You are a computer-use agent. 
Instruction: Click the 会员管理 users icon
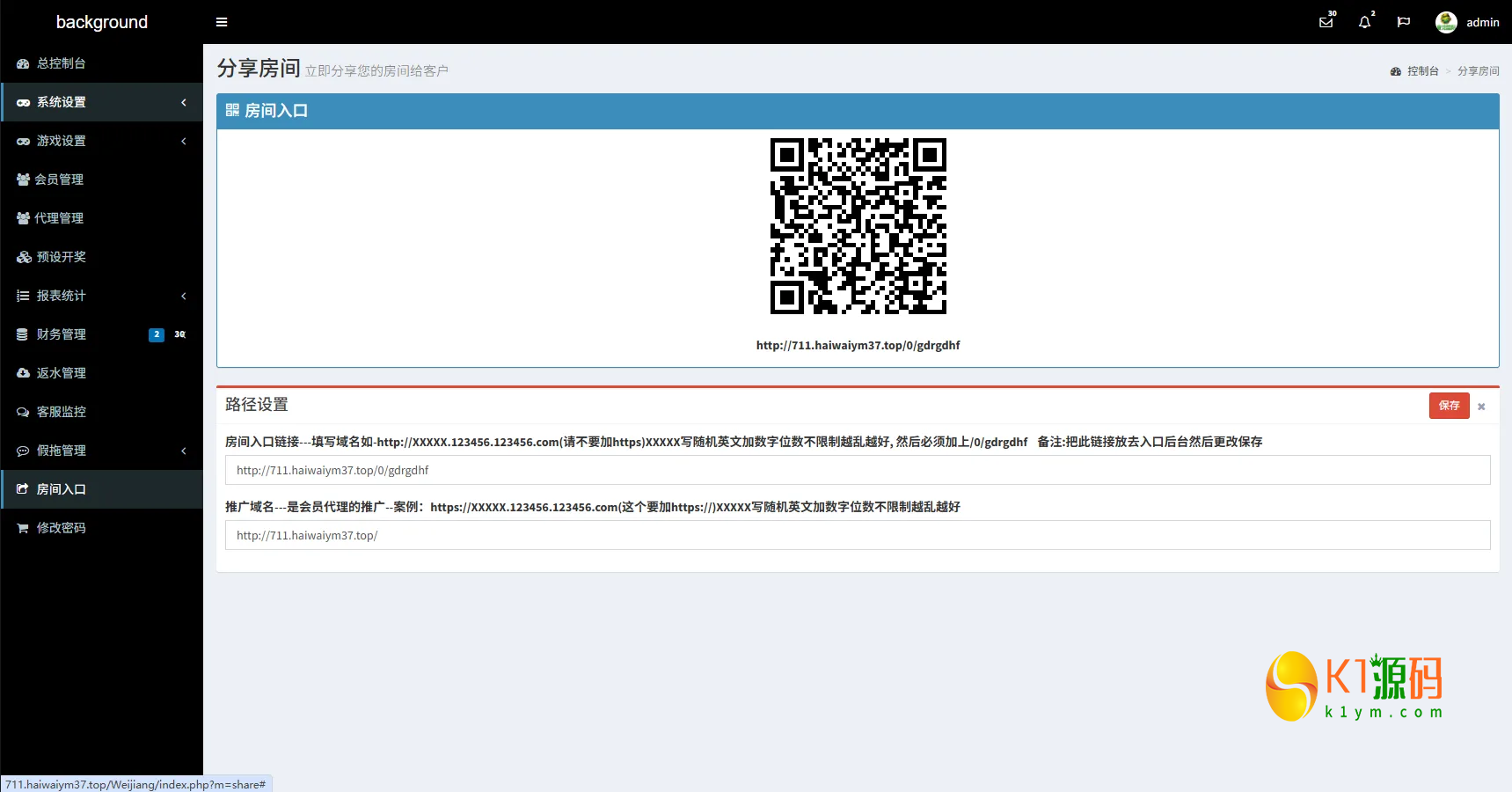coord(23,180)
